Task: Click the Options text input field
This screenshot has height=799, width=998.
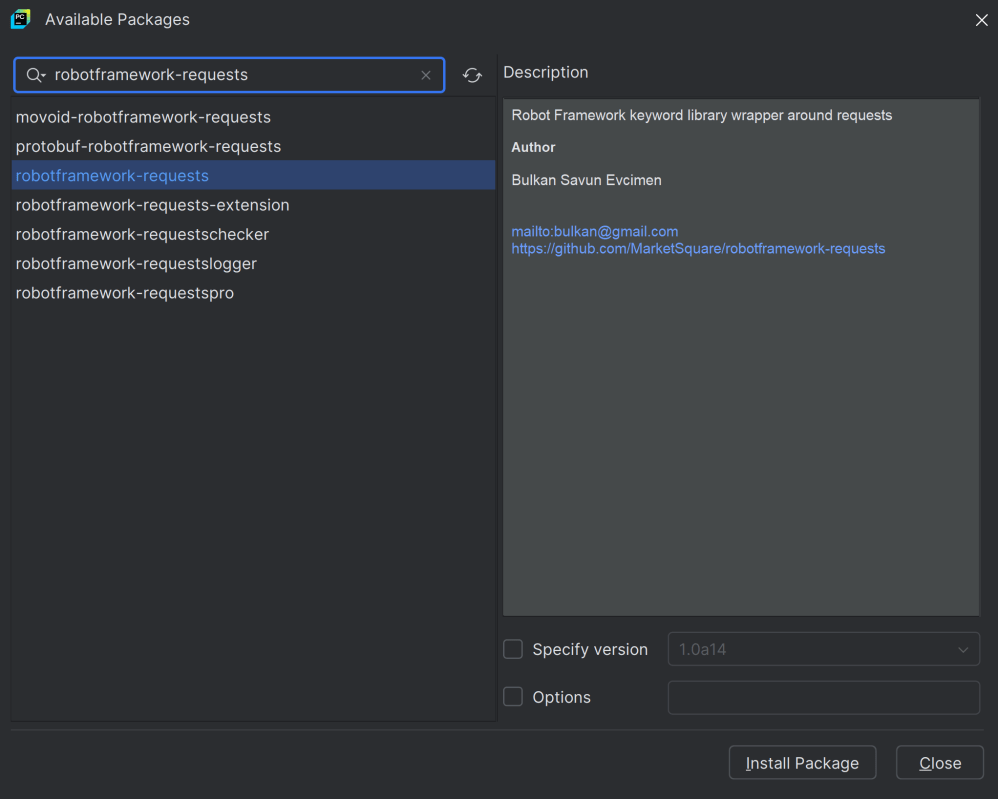Action: click(x=823, y=697)
